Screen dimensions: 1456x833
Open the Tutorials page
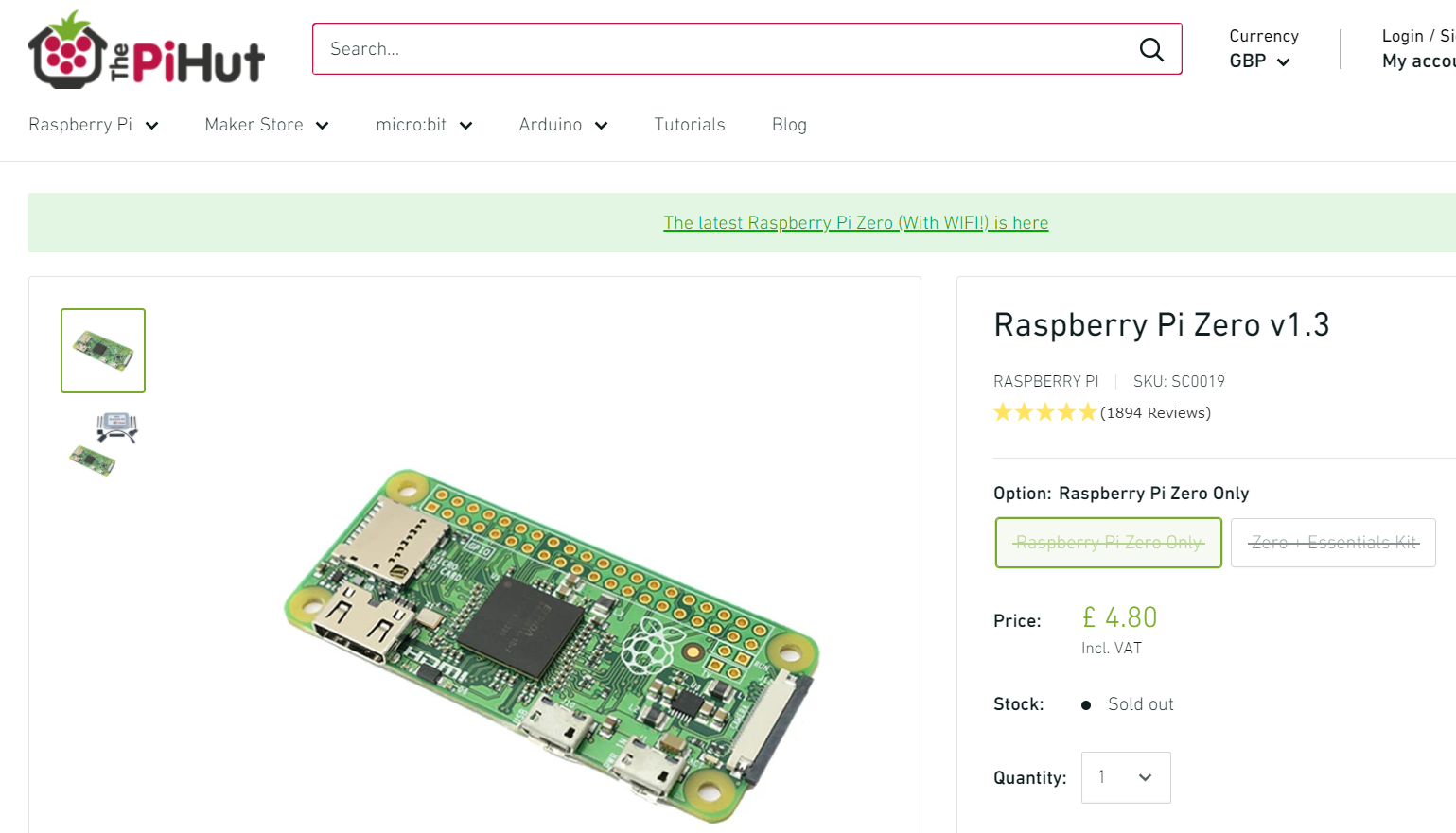pyautogui.click(x=690, y=125)
